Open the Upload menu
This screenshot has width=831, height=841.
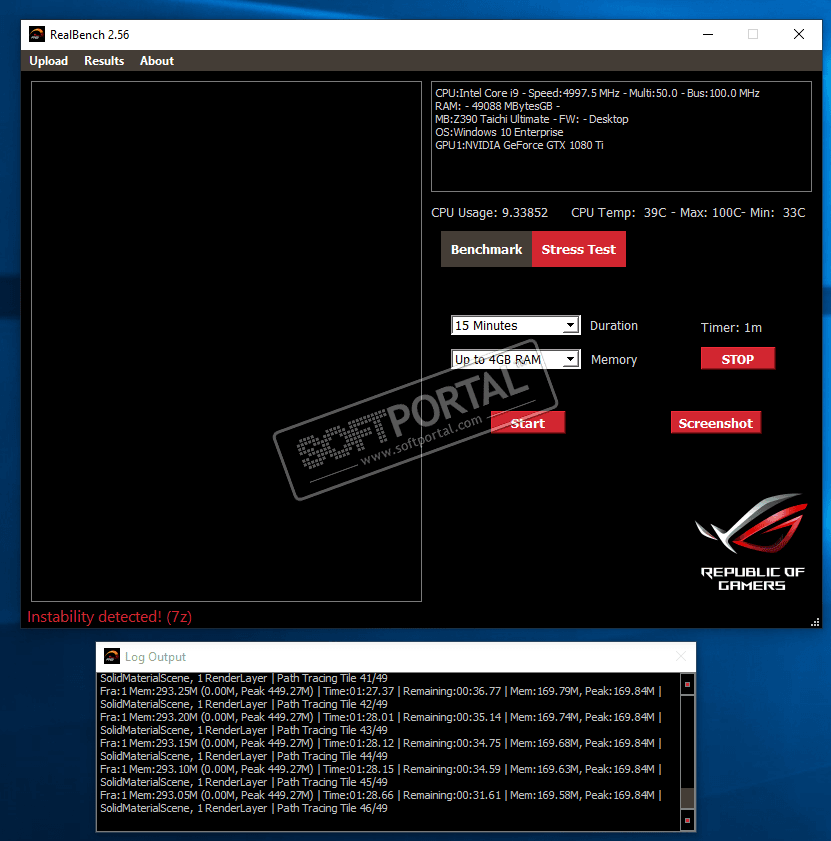(x=48, y=61)
